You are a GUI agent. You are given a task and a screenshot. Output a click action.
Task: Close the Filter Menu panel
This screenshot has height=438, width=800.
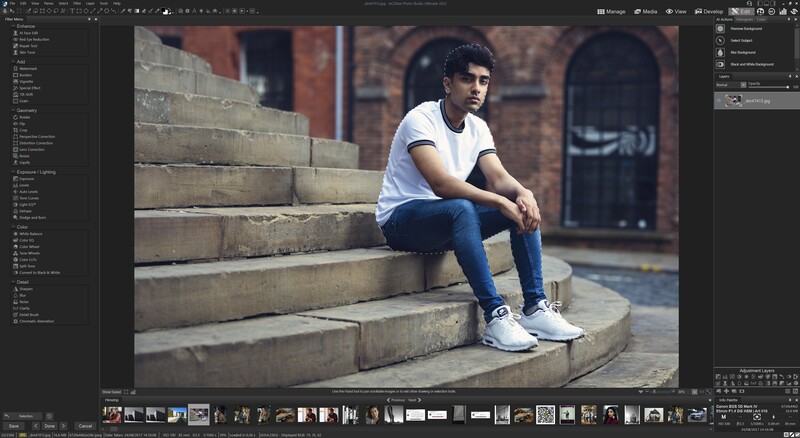95,19
